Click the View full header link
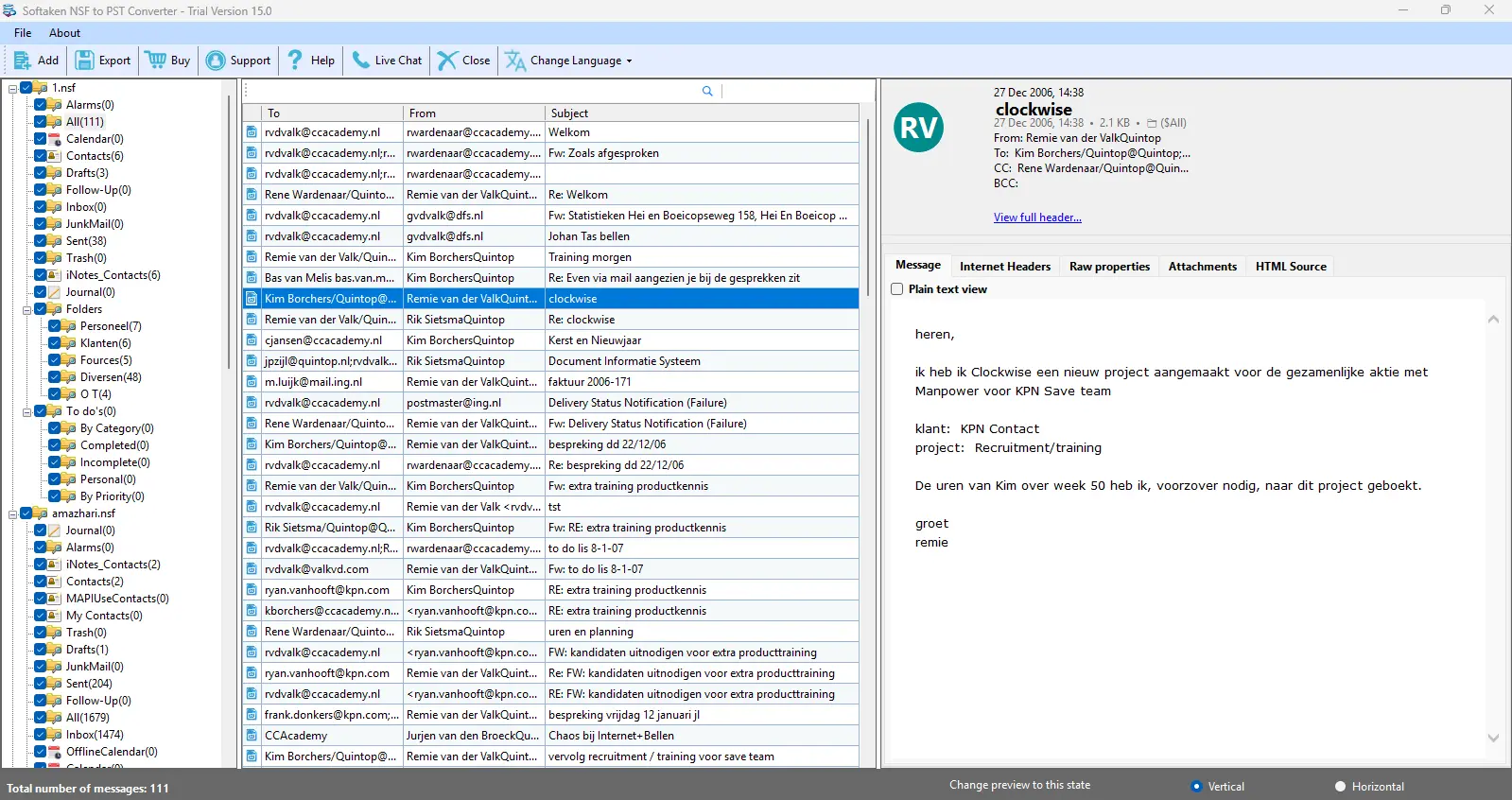The height and width of the screenshot is (800, 1512). point(1036,217)
